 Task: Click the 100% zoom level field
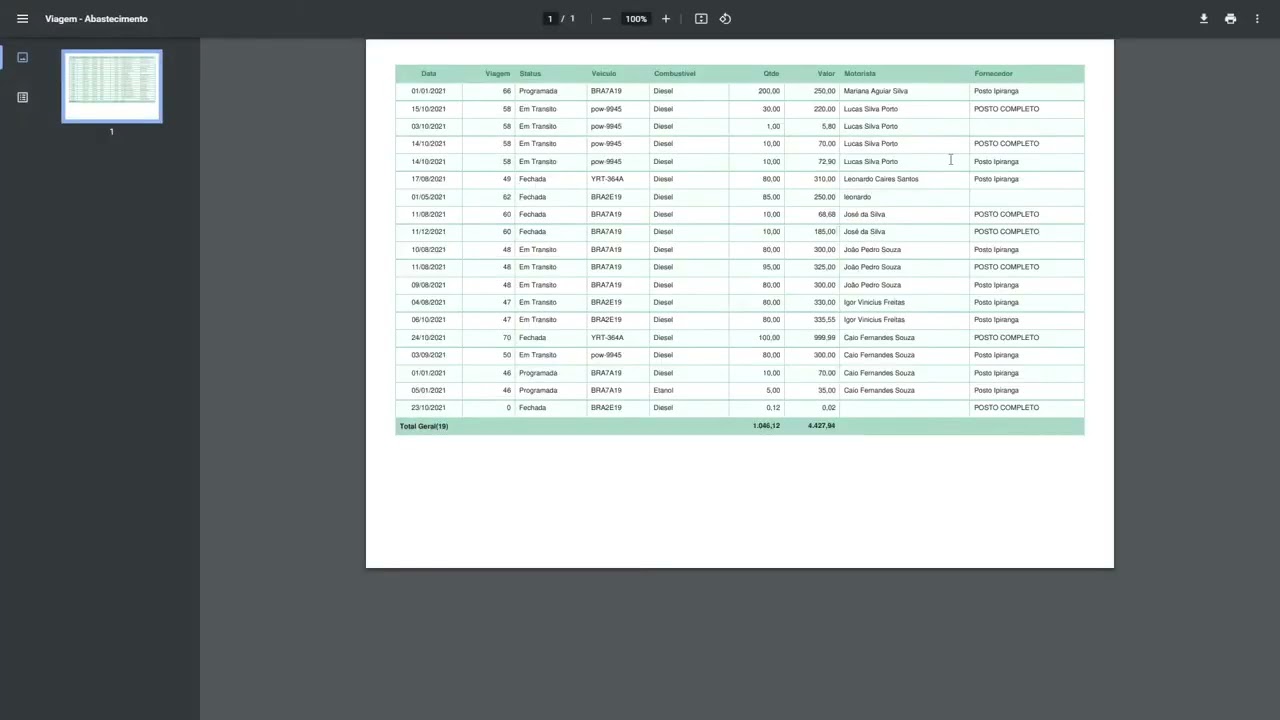point(636,19)
